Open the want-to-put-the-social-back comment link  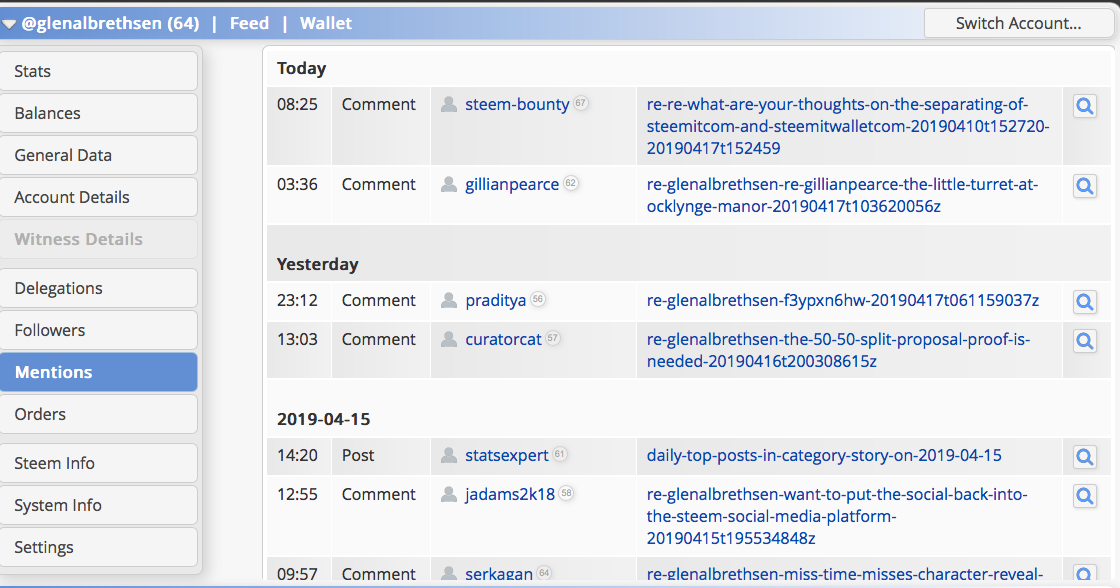point(836,516)
